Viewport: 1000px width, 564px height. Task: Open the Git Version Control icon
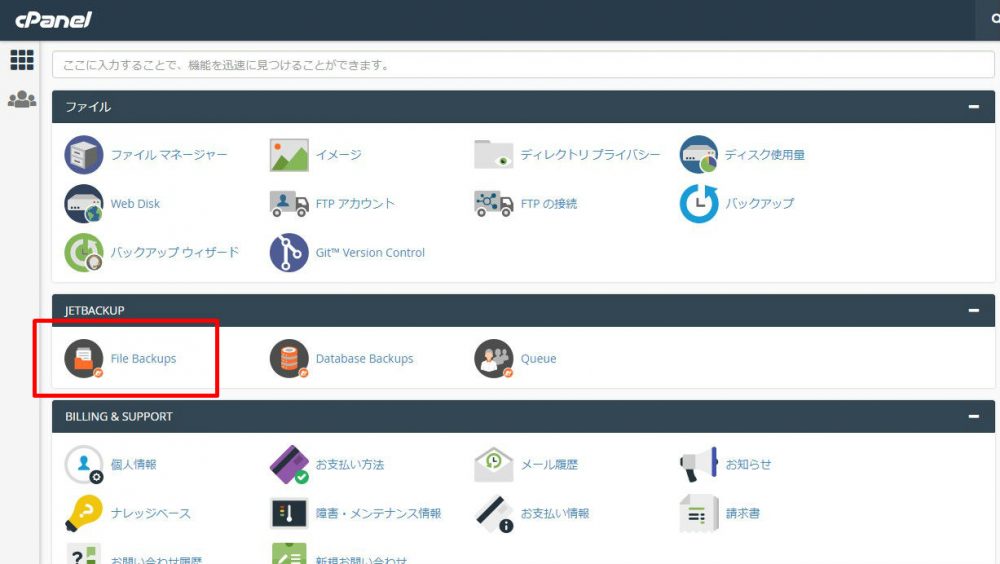[x=289, y=253]
